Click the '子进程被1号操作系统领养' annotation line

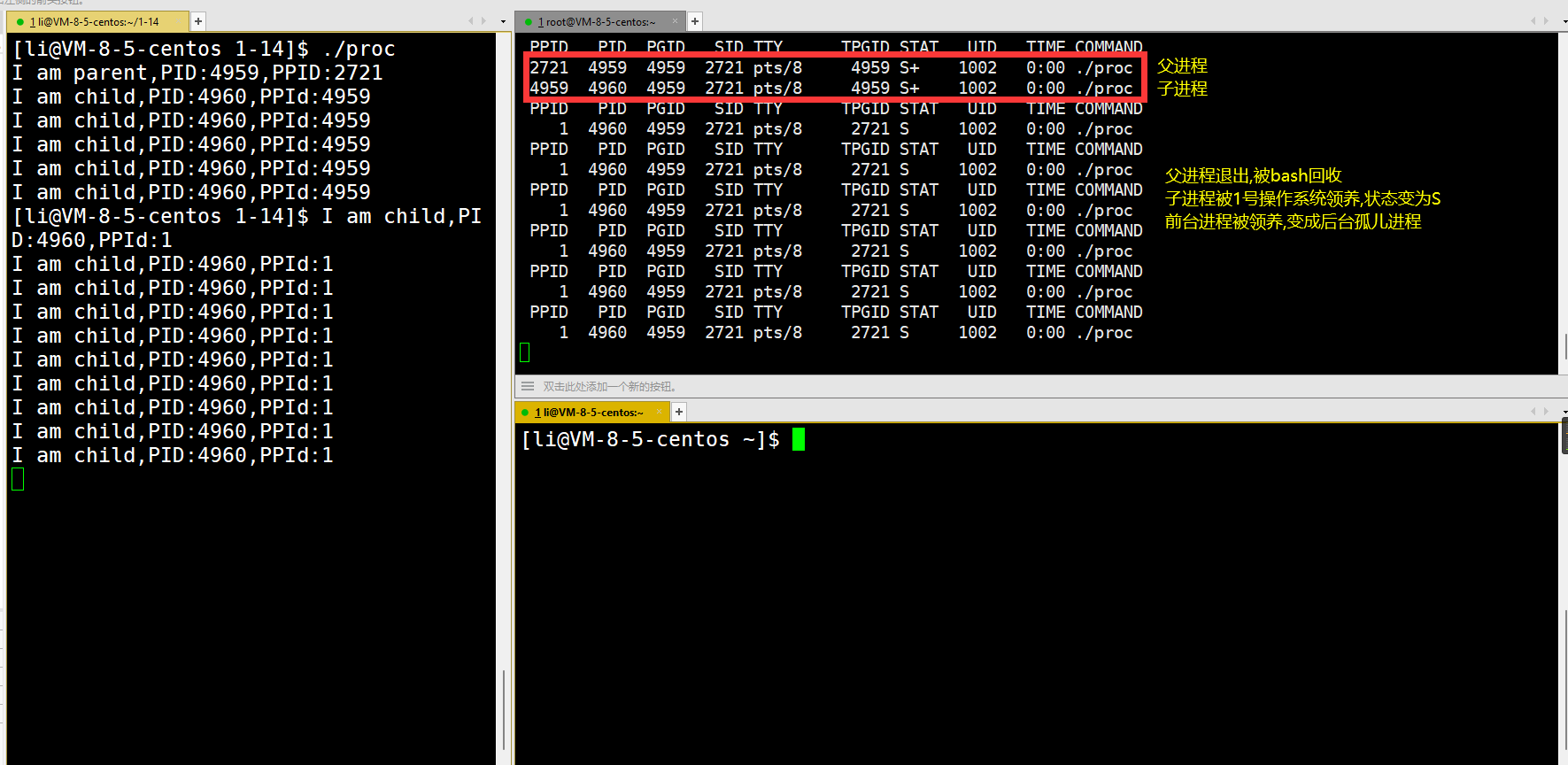(1302, 198)
